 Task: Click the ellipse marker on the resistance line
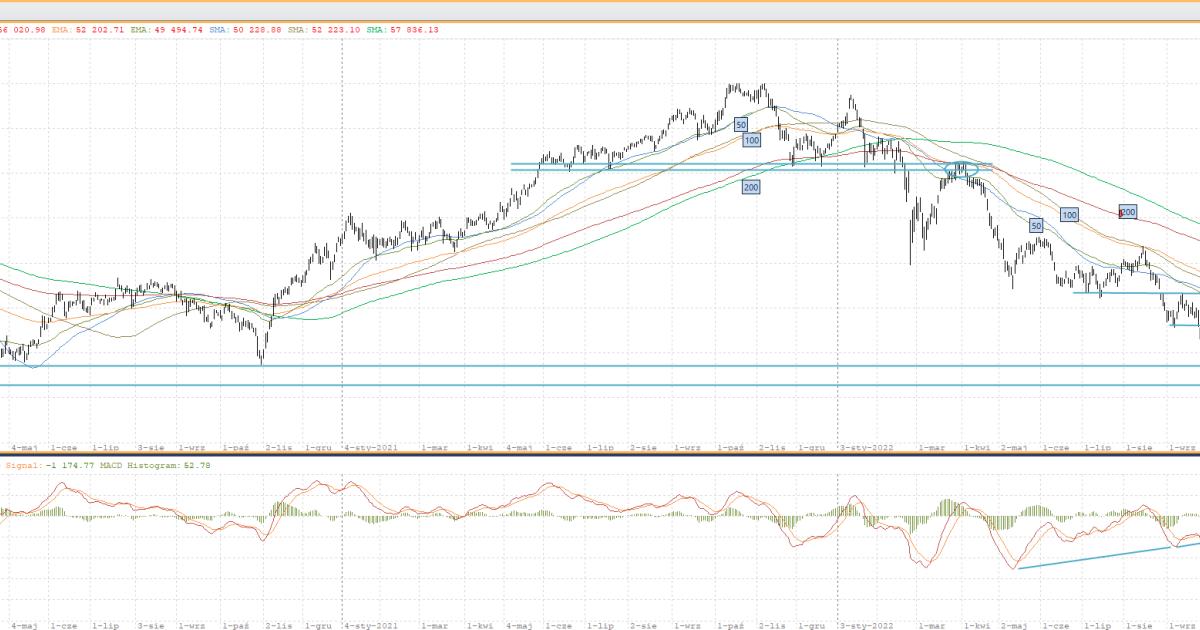point(961,170)
